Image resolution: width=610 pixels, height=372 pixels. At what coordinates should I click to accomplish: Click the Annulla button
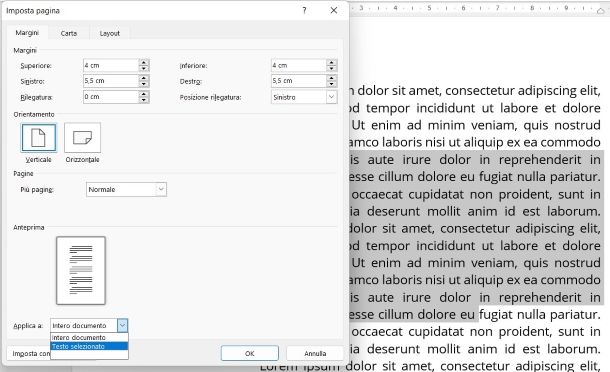point(315,353)
